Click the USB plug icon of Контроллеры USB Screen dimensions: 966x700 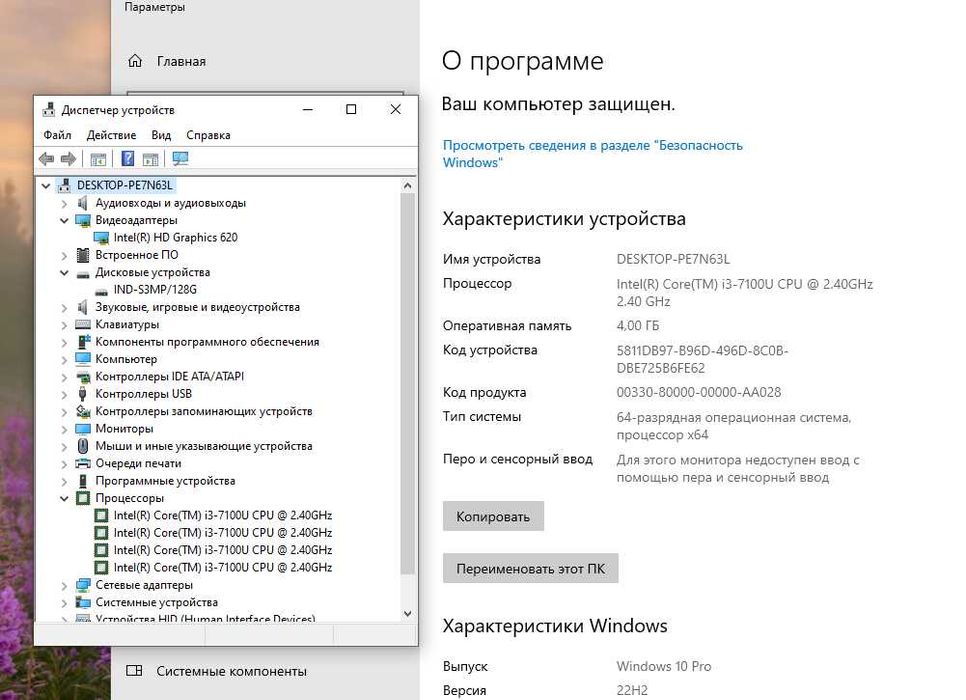point(83,394)
